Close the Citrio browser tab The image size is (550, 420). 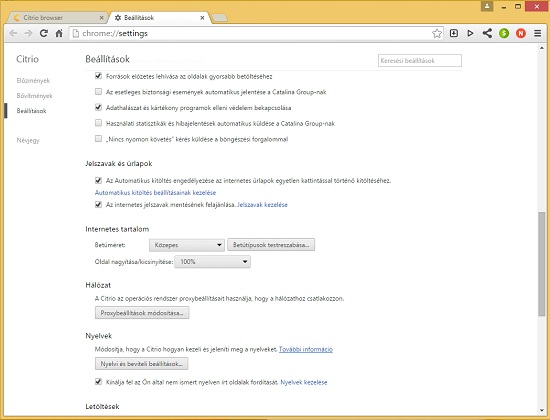101,18
